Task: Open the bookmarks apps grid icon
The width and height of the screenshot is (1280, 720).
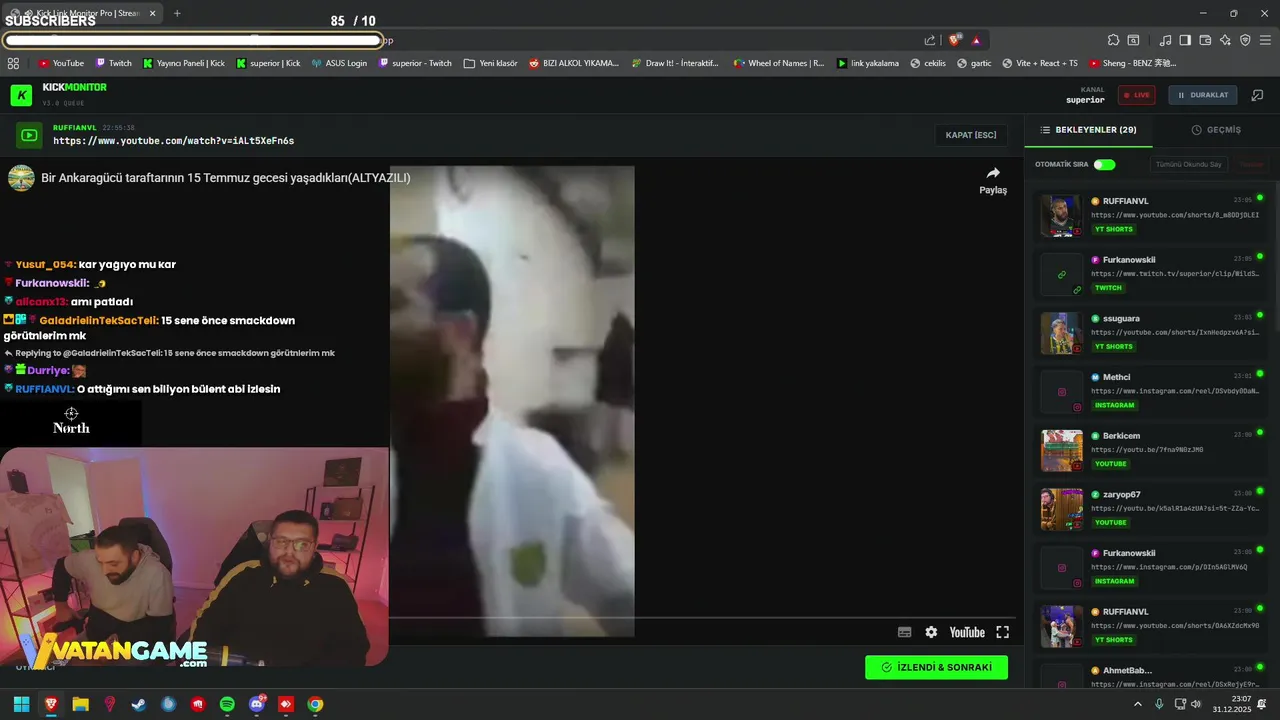Action: coord(13,63)
